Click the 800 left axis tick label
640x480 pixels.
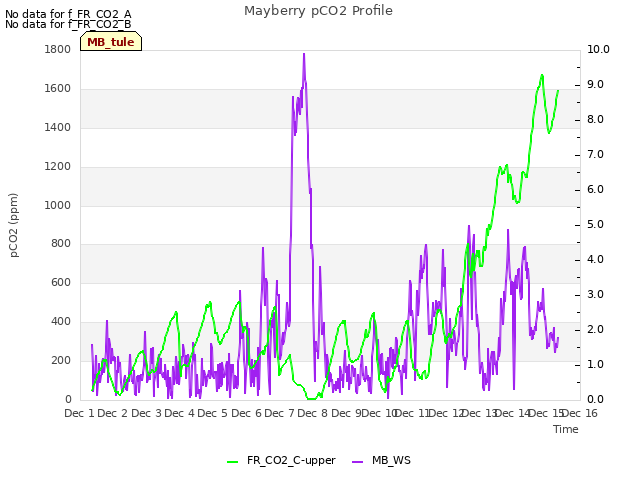pyautogui.click(x=61, y=244)
